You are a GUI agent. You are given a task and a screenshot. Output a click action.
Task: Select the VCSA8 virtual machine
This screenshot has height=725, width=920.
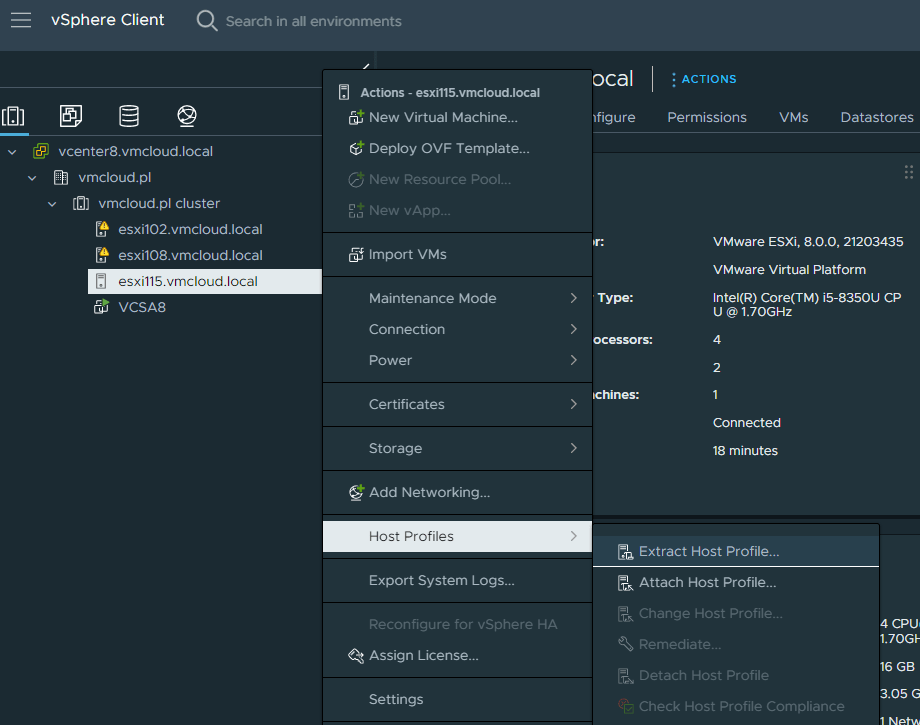[x=141, y=307]
